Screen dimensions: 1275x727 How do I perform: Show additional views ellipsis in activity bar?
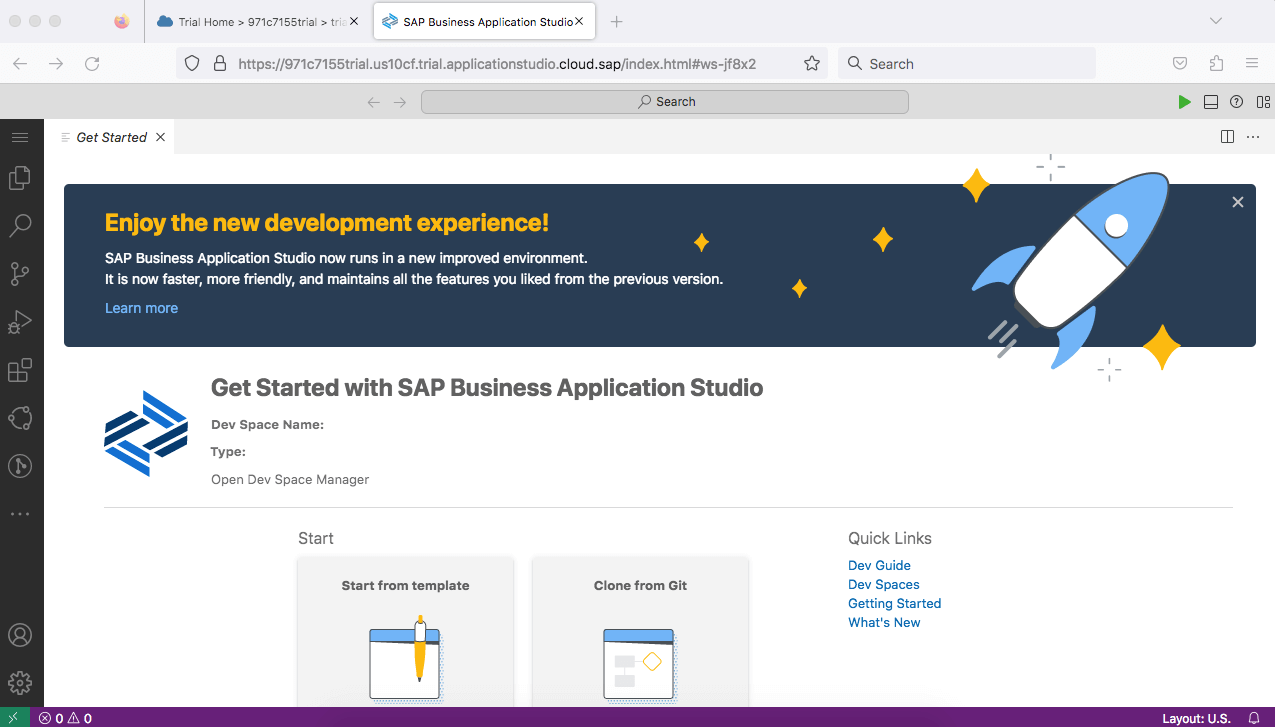coord(20,513)
